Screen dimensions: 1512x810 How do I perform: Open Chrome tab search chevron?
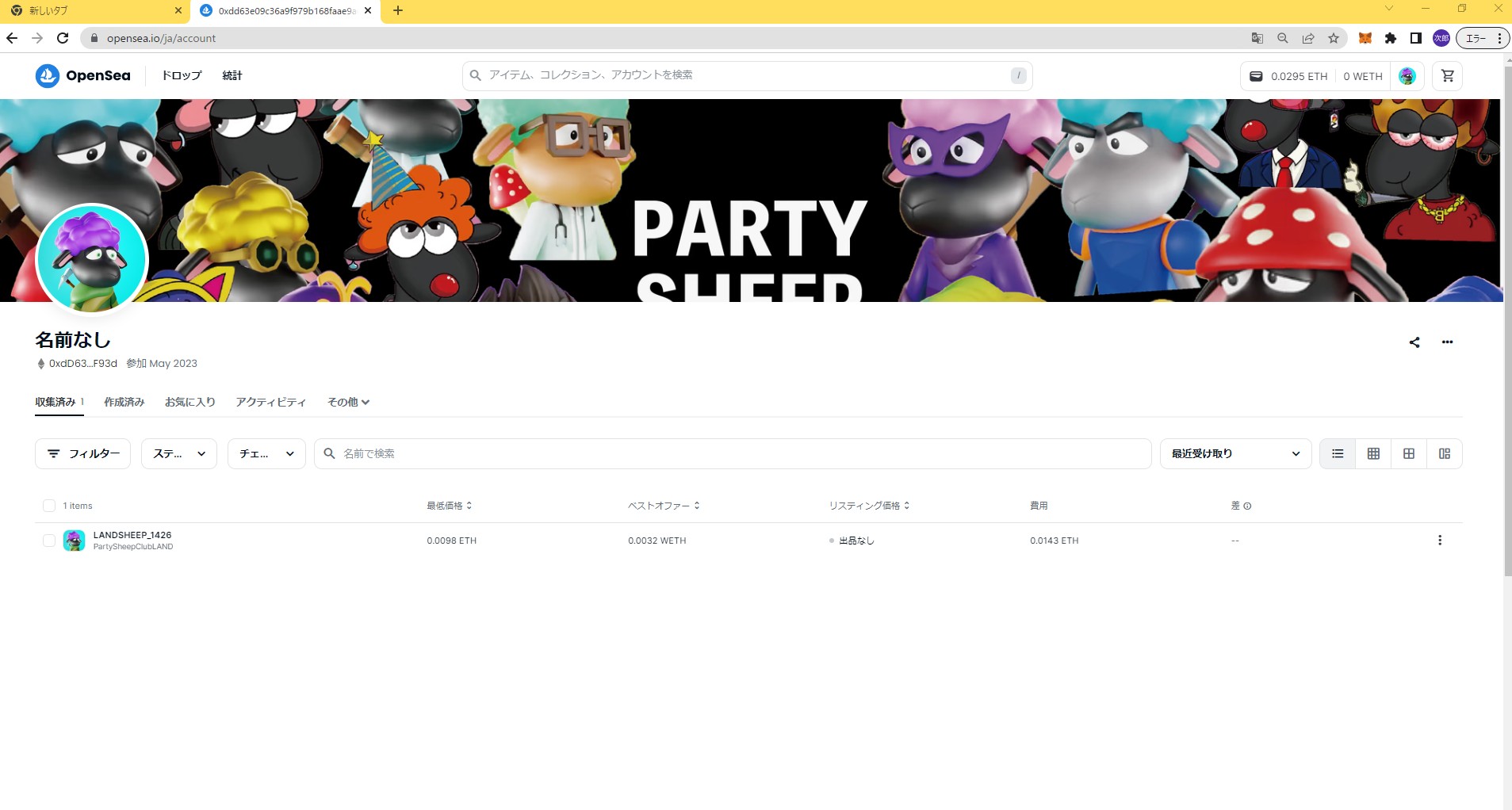tap(1388, 9)
